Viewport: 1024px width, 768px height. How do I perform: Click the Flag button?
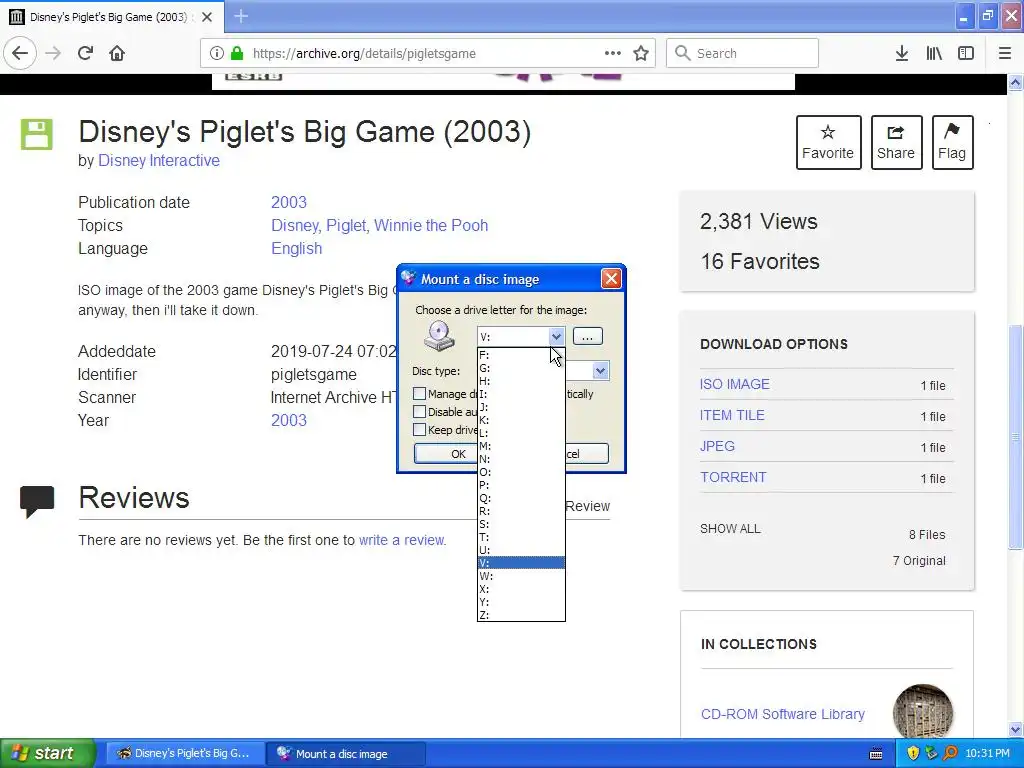[952, 142]
